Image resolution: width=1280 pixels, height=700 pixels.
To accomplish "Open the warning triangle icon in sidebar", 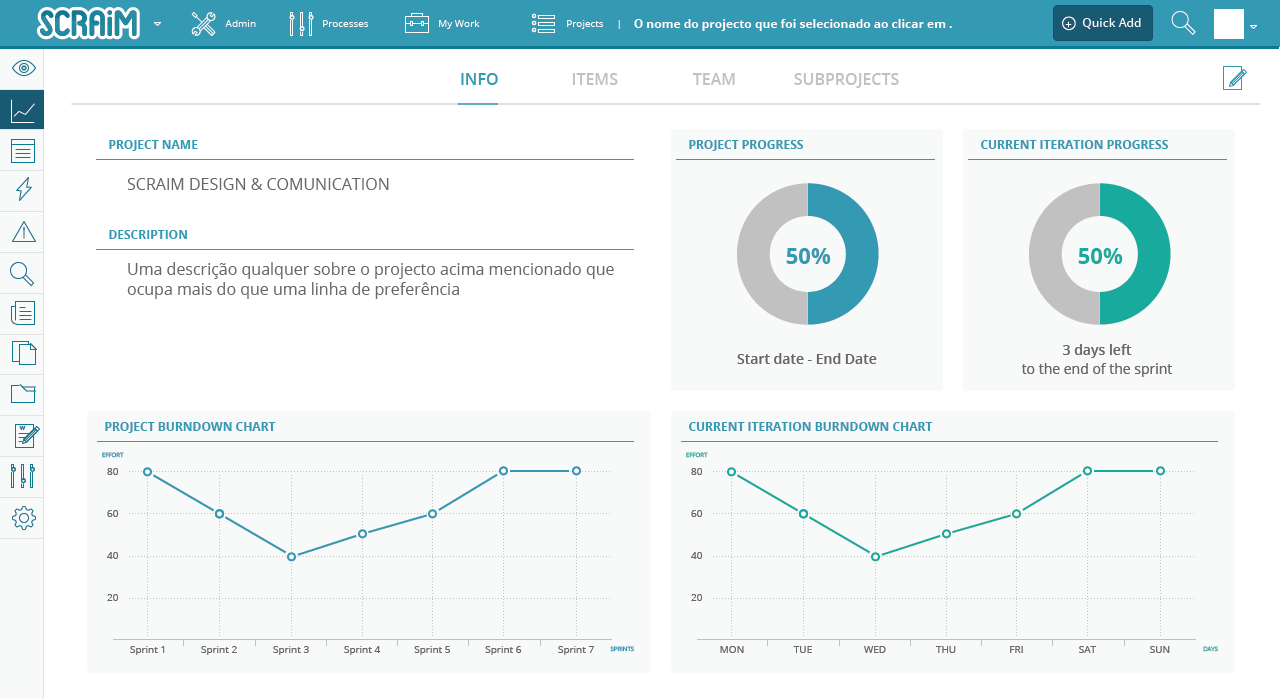I will pos(22,231).
